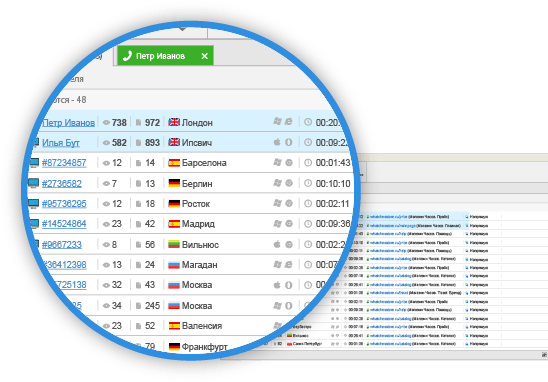
Task: Open visitor link Петр Иванов
Action: click(x=68, y=123)
